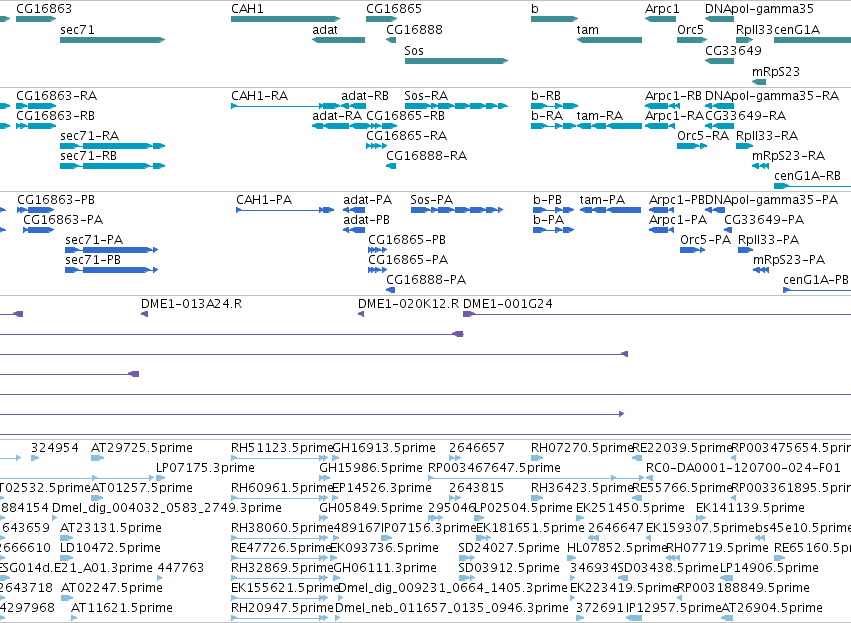Select the RpII33 gene label

point(754,29)
